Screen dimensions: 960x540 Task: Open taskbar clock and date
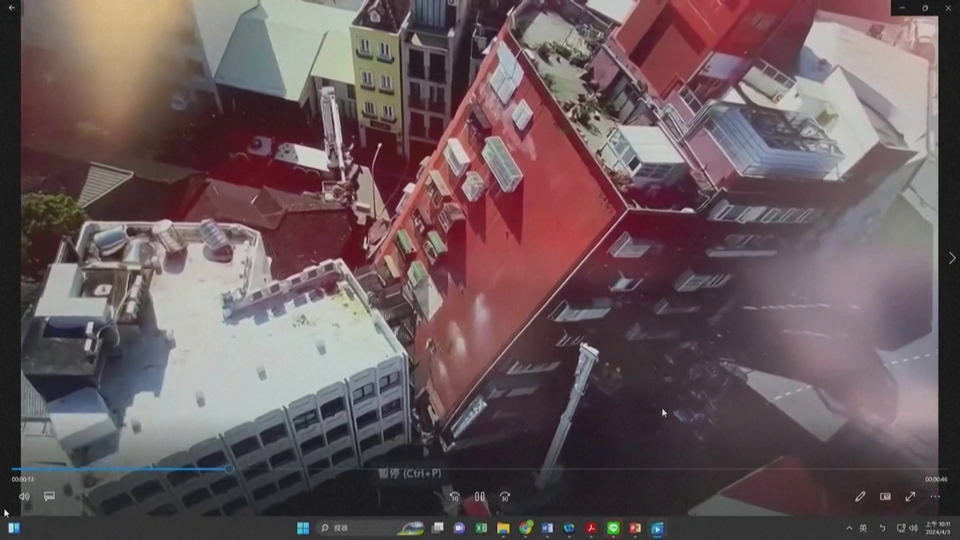click(x=937, y=528)
